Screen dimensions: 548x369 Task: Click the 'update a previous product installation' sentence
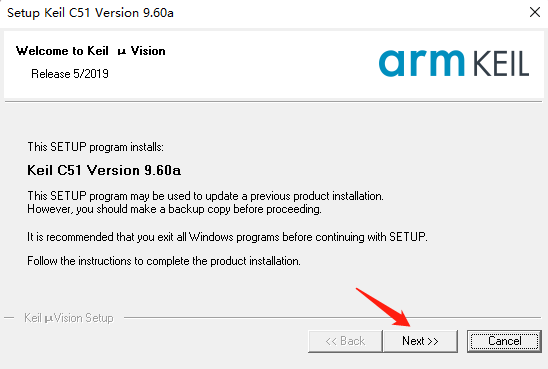[206, 196]
